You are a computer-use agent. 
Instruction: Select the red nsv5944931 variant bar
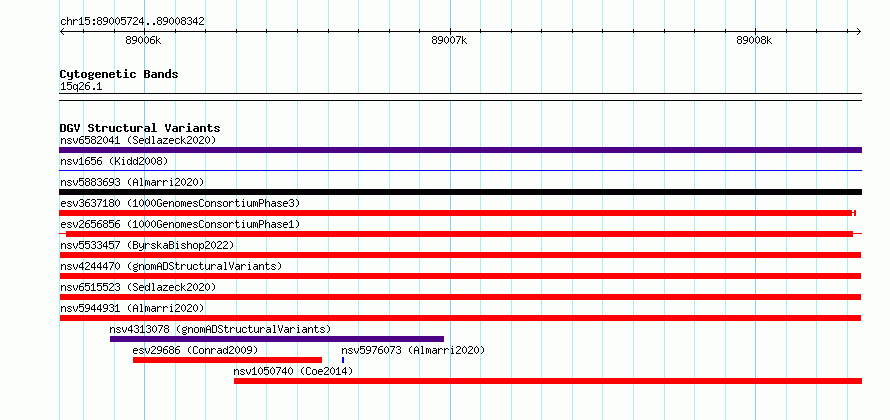(460, 318)
